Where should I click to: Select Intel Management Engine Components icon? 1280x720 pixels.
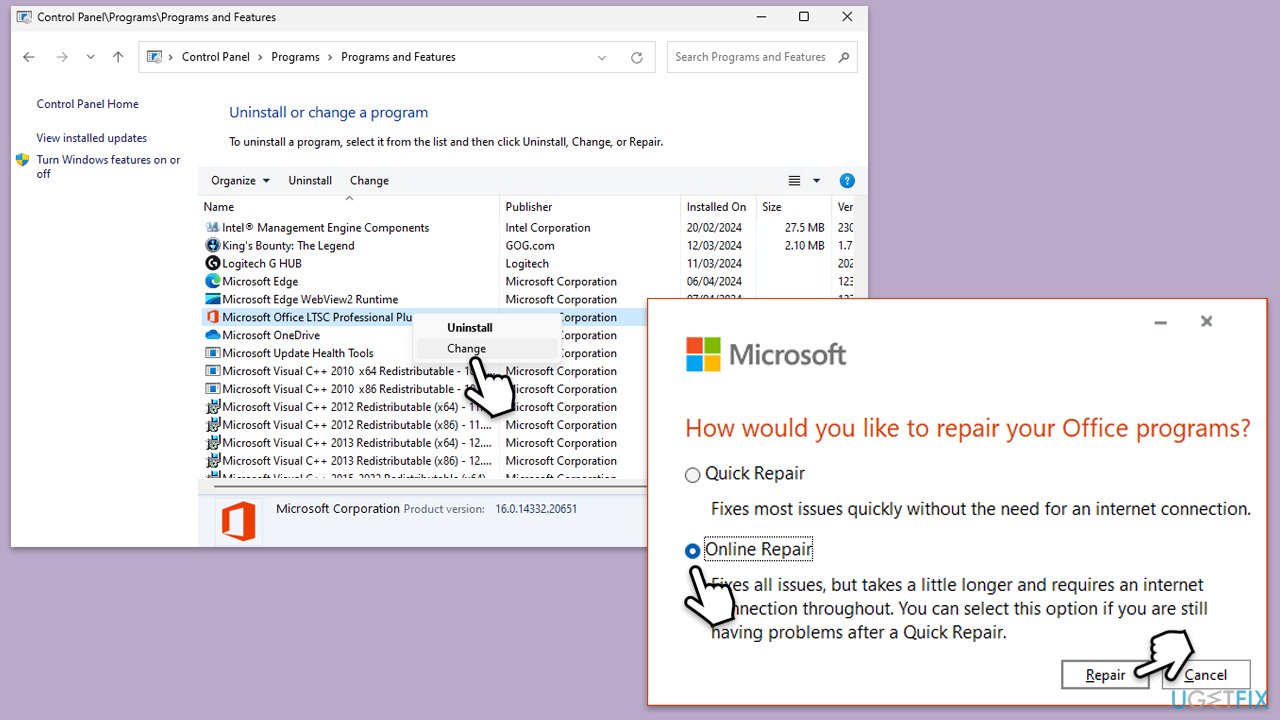212,228
